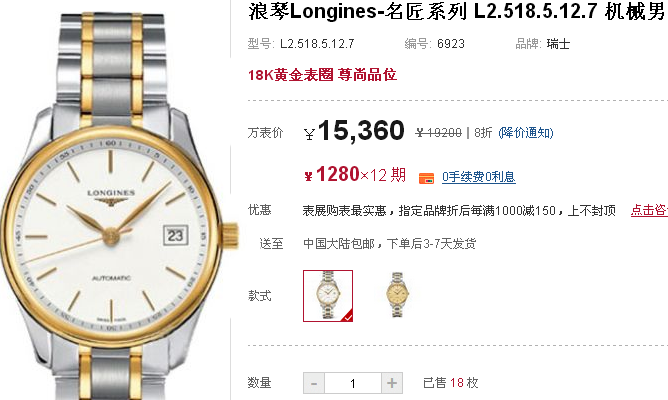
Task: Click the watch date window showing 23
Action: point(176,235)
